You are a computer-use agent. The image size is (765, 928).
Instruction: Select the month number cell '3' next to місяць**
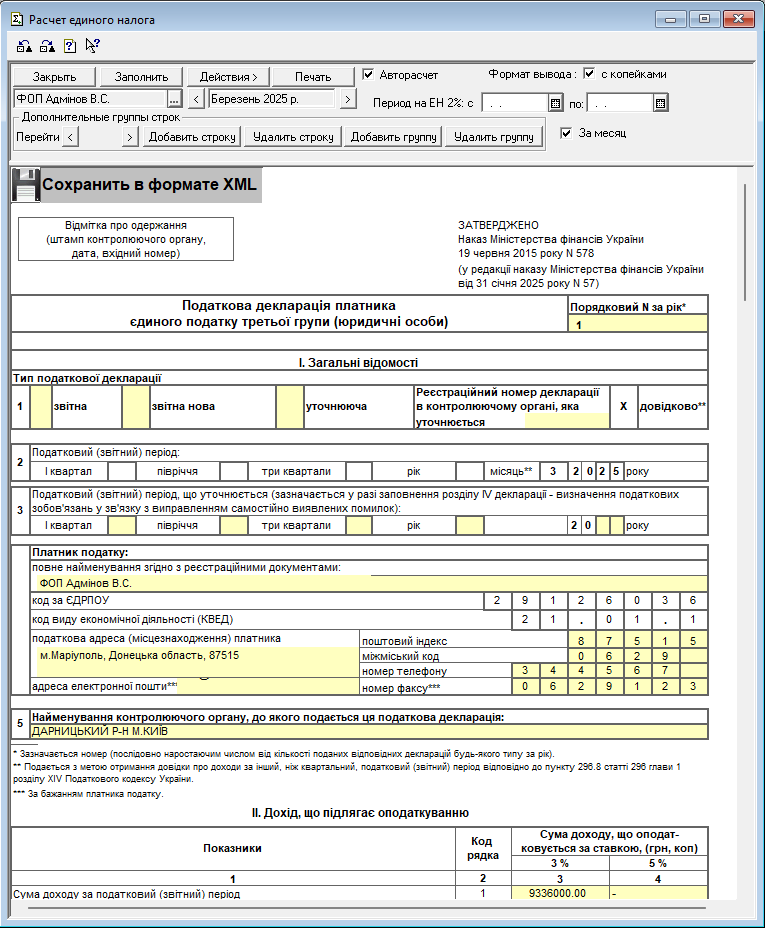tap(553, 472)
